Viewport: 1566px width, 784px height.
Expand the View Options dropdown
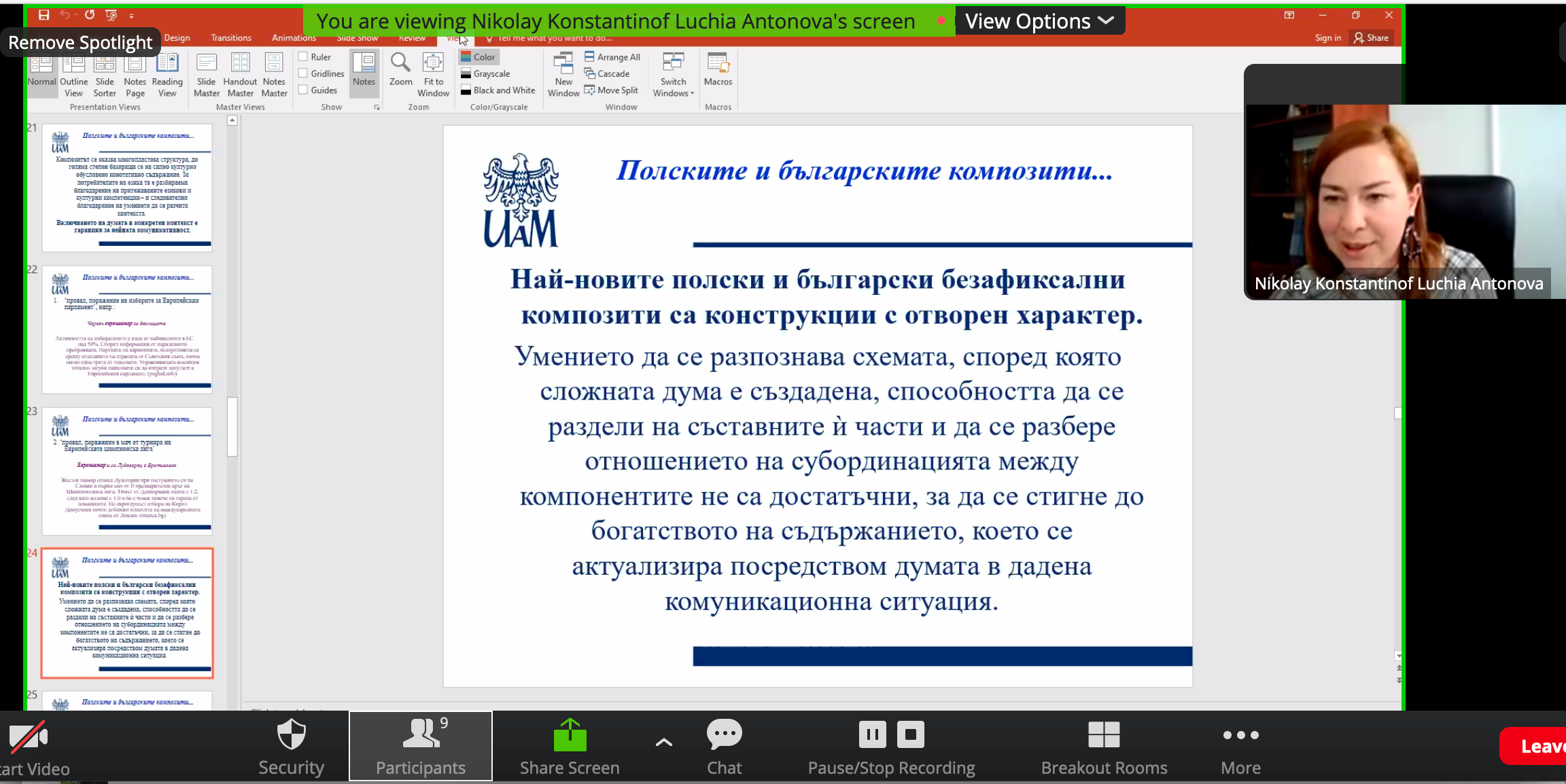coord(1039,21)
